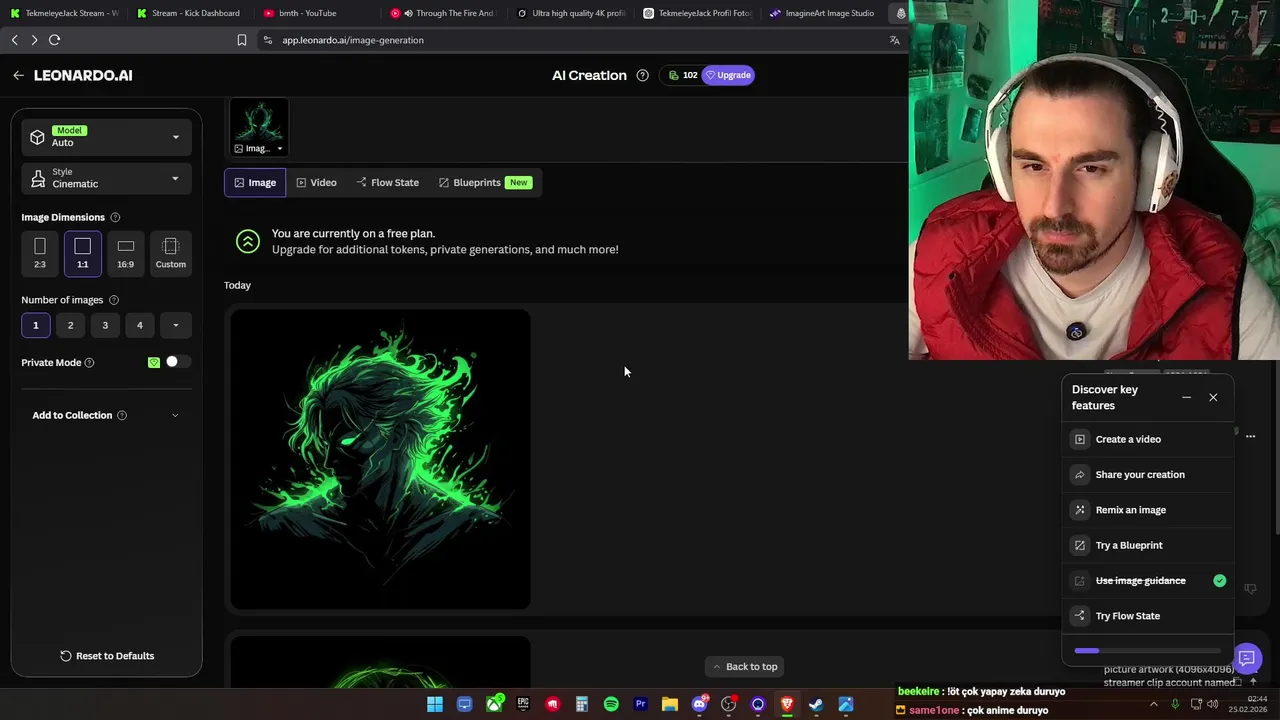Click Back to top button

click(745, 667)
